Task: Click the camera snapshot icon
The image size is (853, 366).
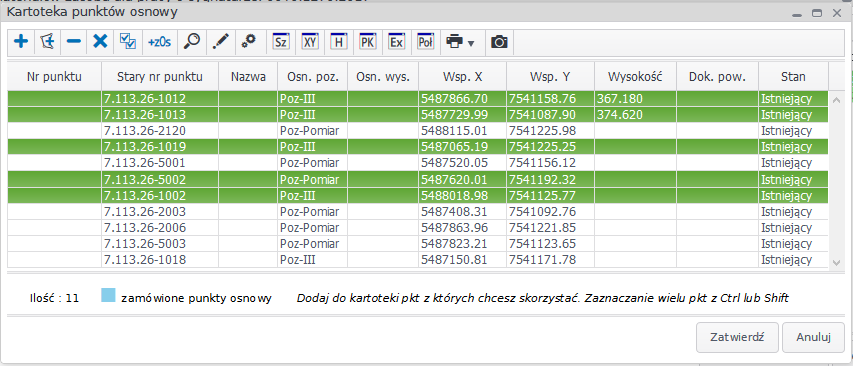Action: pos(499,41)
